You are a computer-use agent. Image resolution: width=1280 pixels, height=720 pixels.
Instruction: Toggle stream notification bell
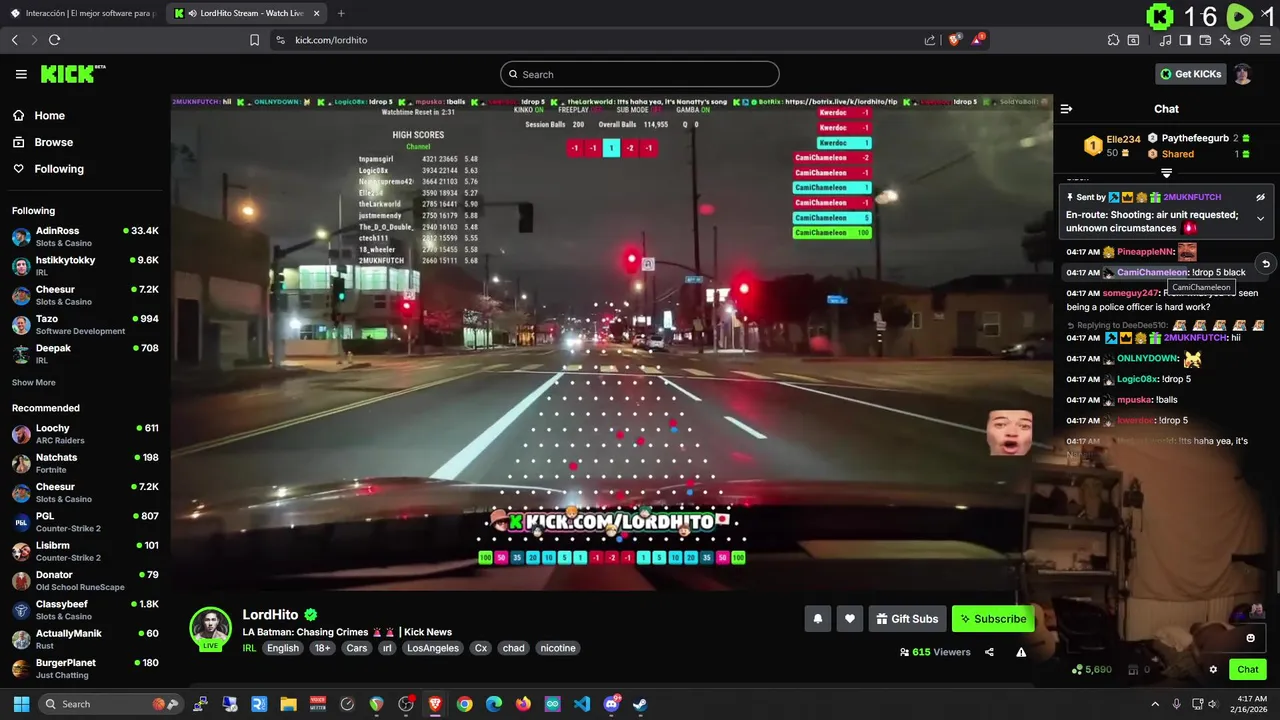click(817, 619)
